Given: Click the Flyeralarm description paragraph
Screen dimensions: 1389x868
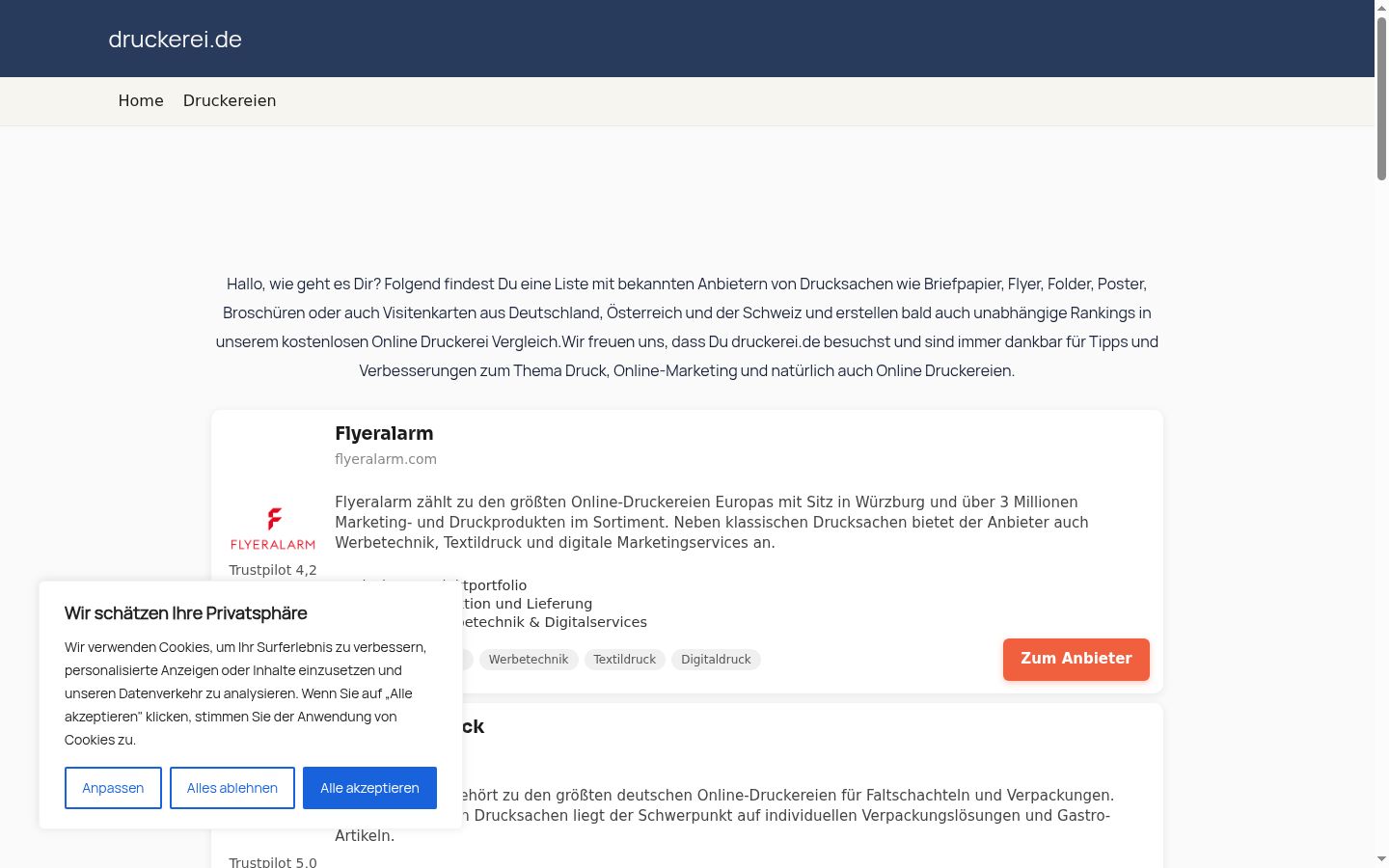Looking at the screenshot, I should [712, 522].
